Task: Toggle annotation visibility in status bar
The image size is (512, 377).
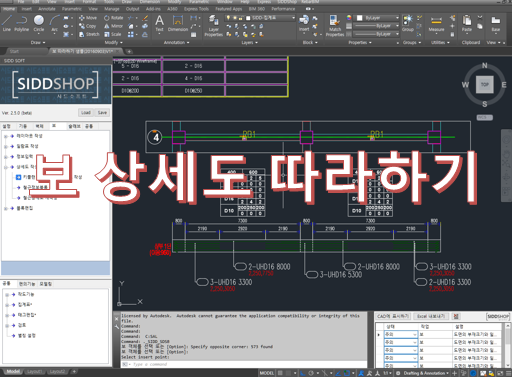Action: pos(361,373)
